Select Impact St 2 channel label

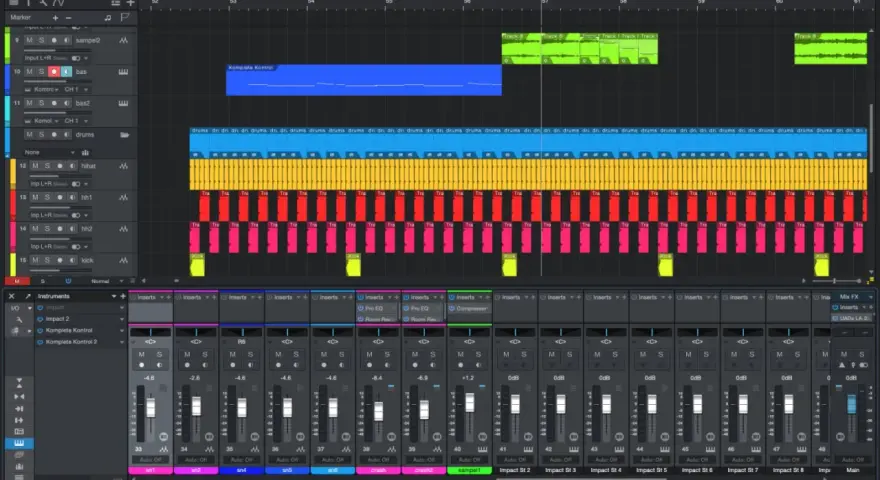[x=515, y=470]
